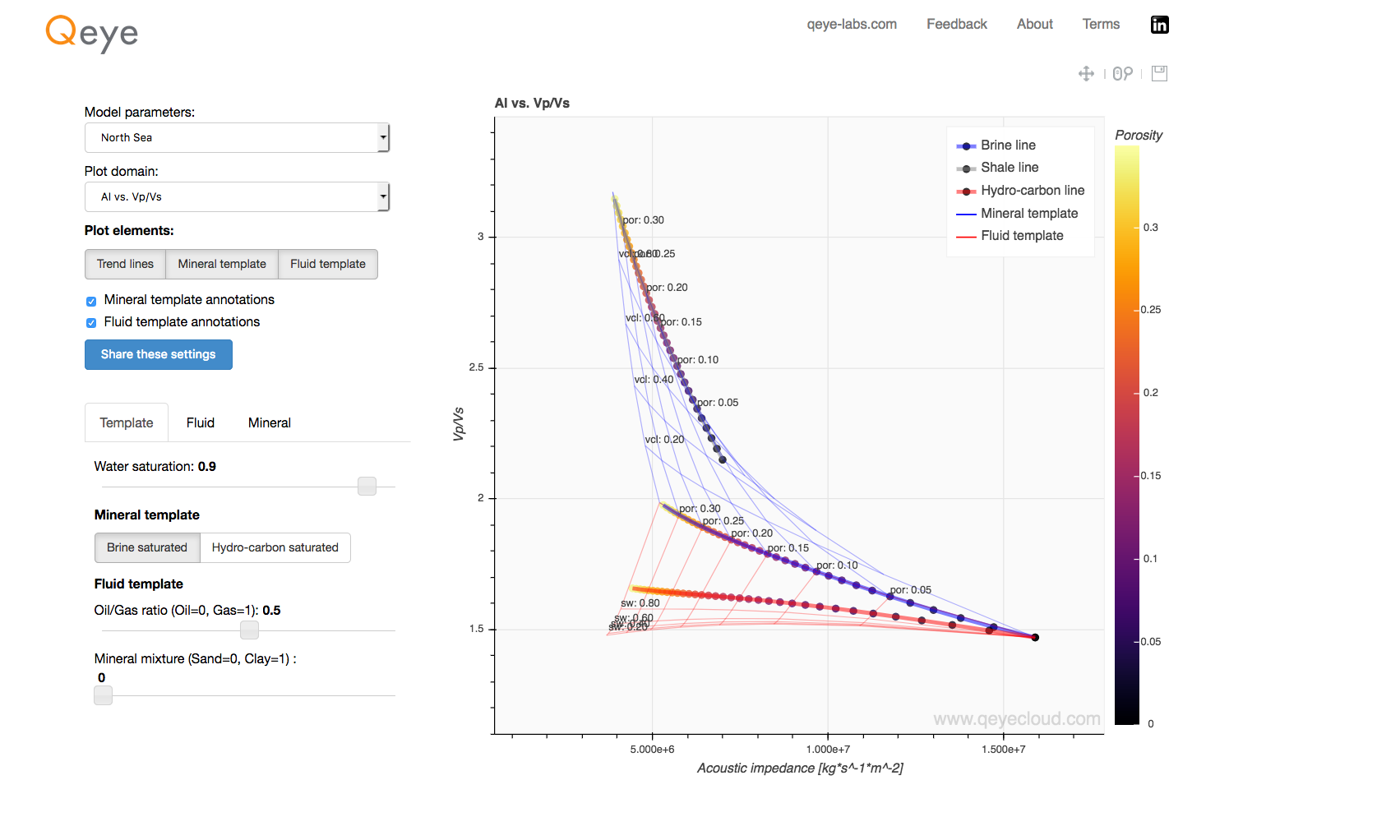Click the Shale line legend entry

[x=997, y=168]
